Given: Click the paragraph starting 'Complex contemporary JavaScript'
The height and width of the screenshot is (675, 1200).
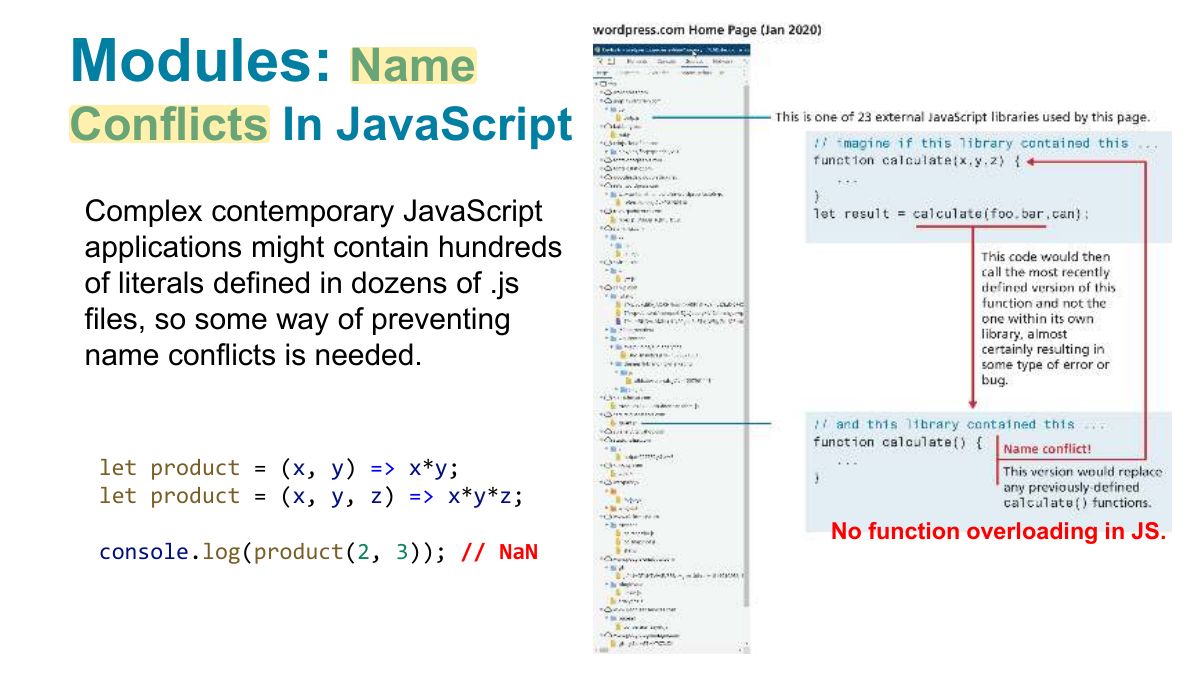Looking at the screenshot, I should (x=323, y=283).
